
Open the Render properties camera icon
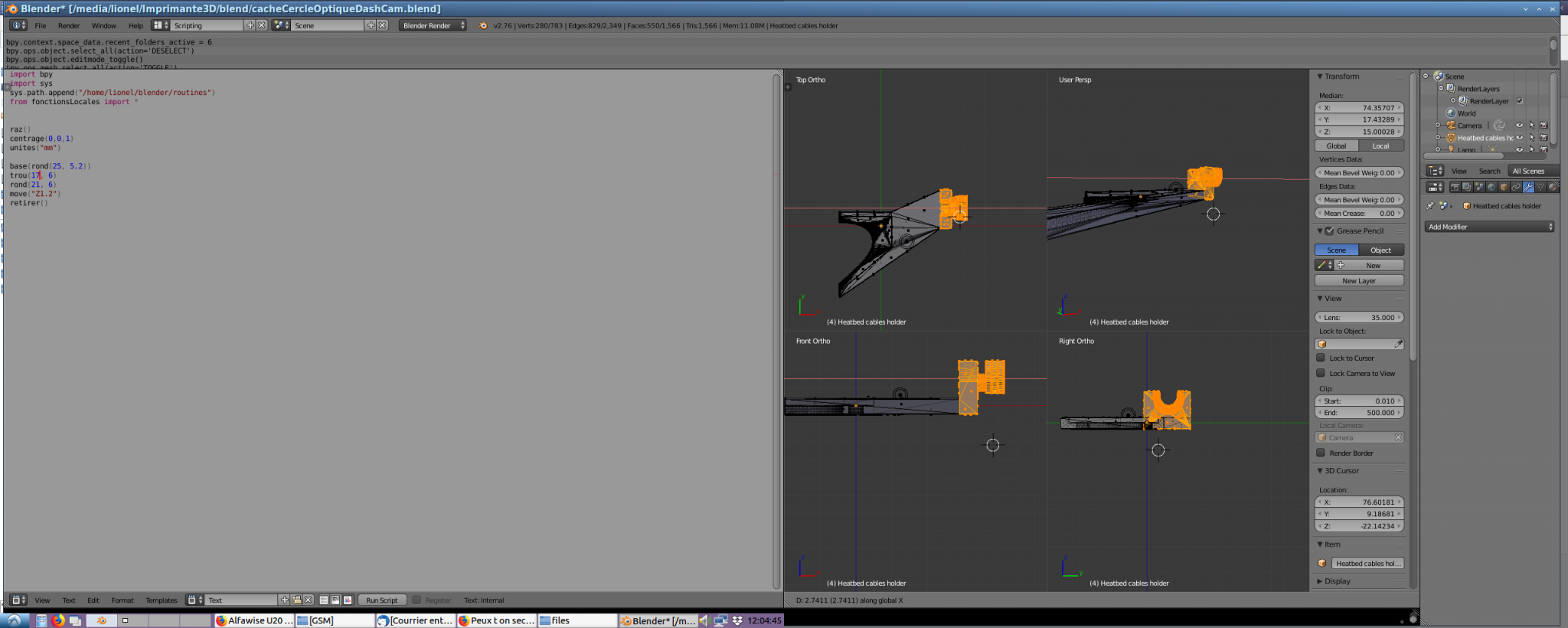pos(1455,187)
